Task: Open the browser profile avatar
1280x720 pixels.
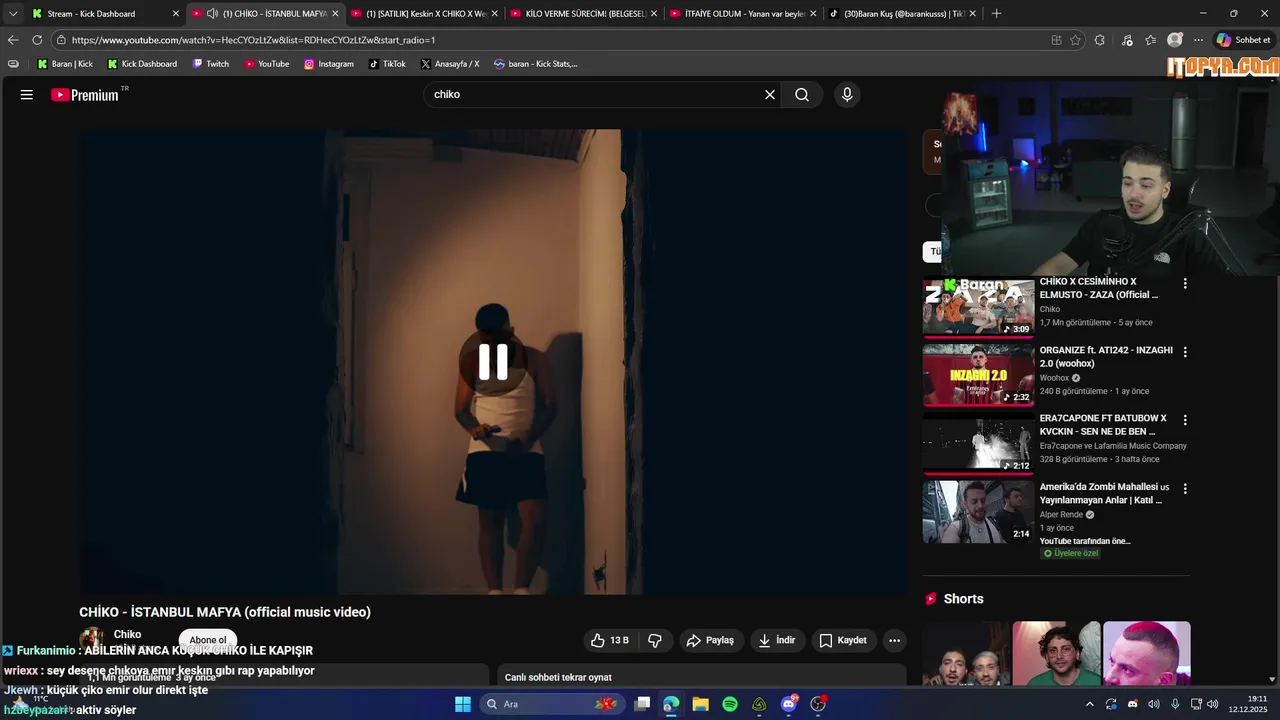Action: [1175, 40]
